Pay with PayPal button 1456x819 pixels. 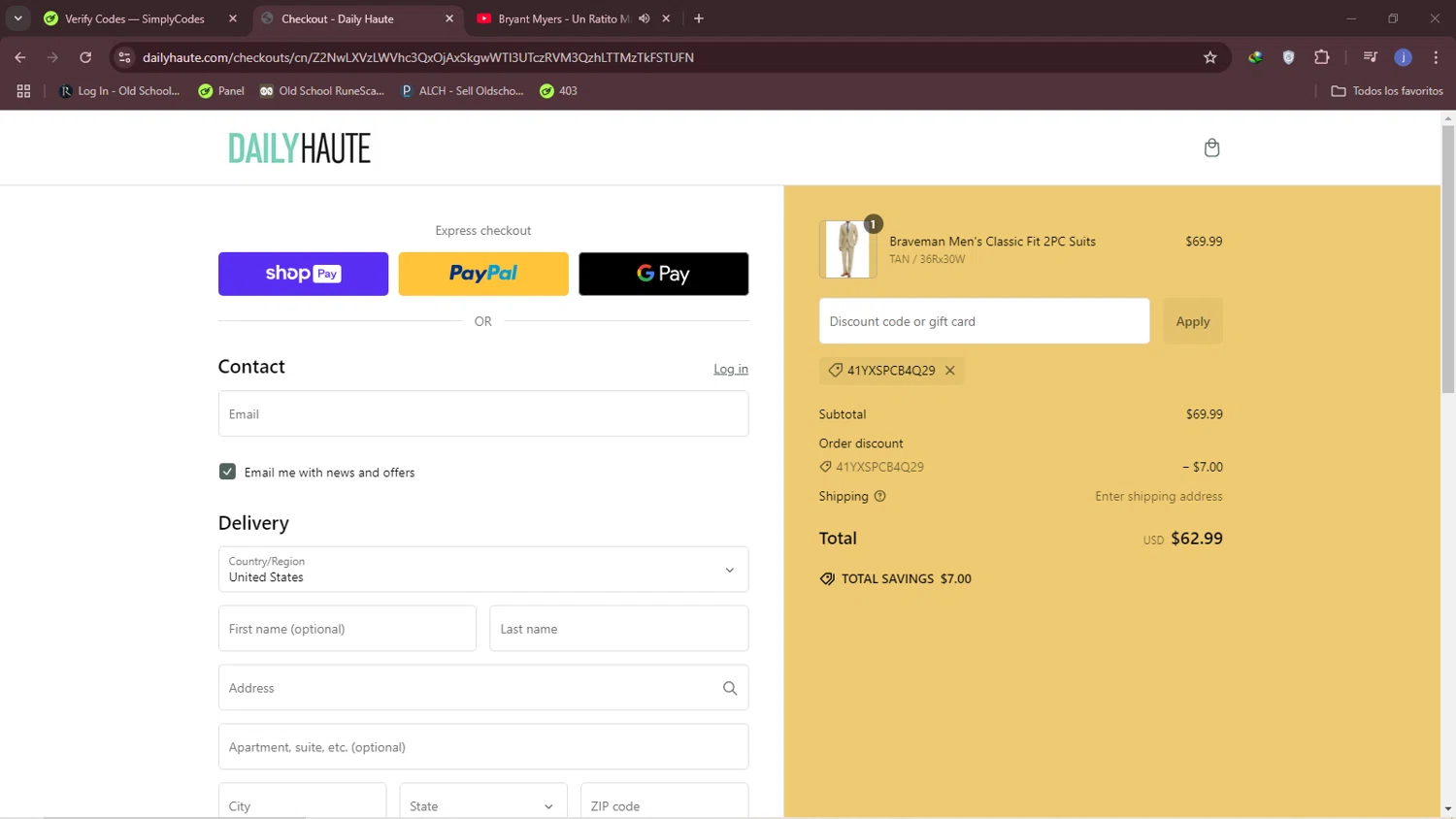click(483, 274)
